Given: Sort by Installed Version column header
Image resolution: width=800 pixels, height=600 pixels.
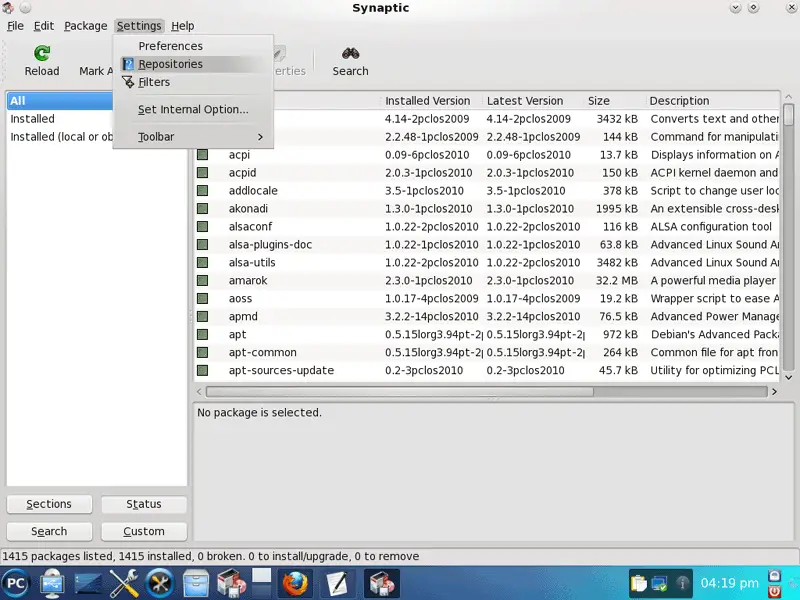Looking at the screenshot, I should pos(432,101).
